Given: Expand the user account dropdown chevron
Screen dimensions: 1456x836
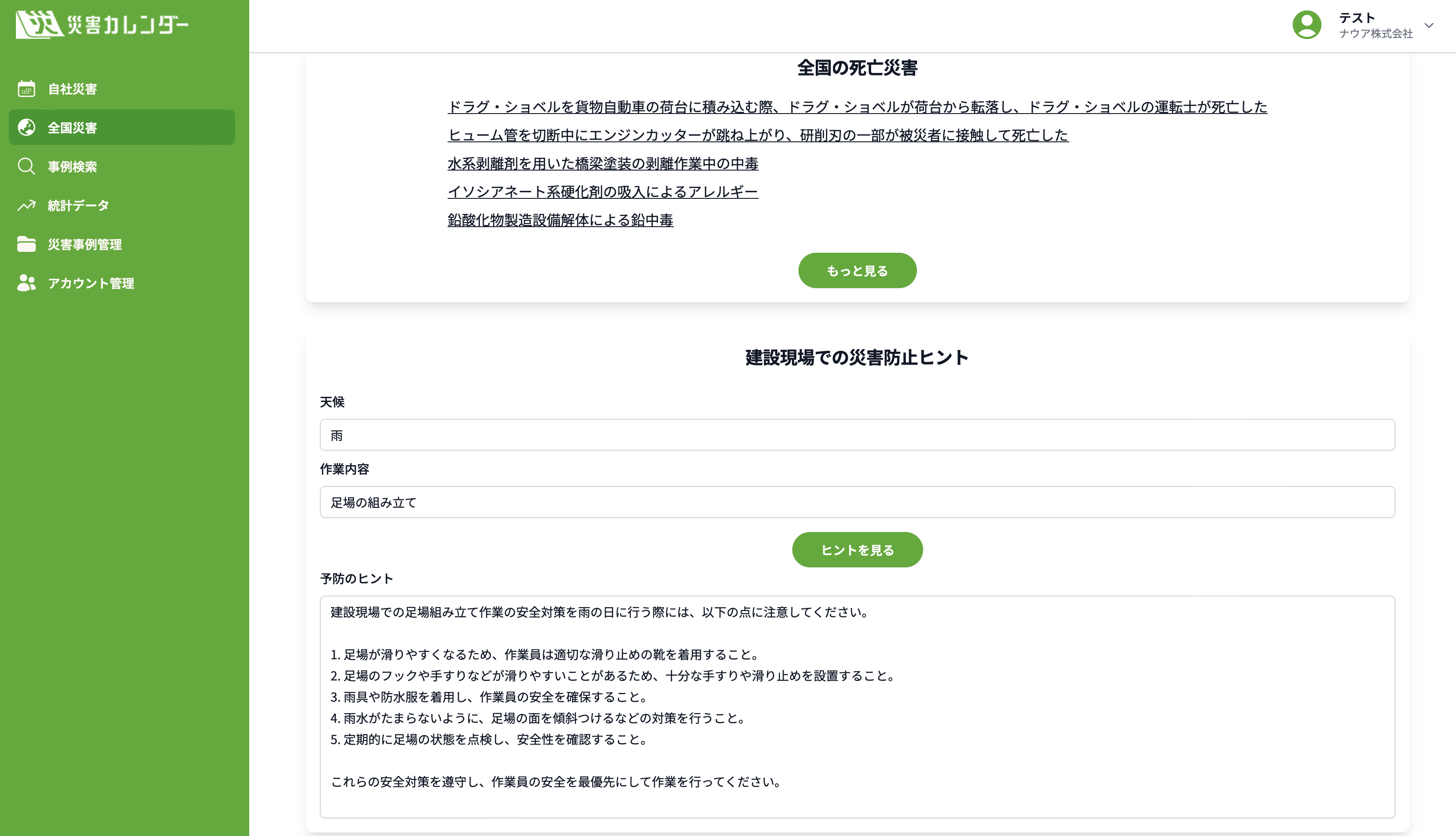Looking at the screenshot, I should tap(1429, 25).
